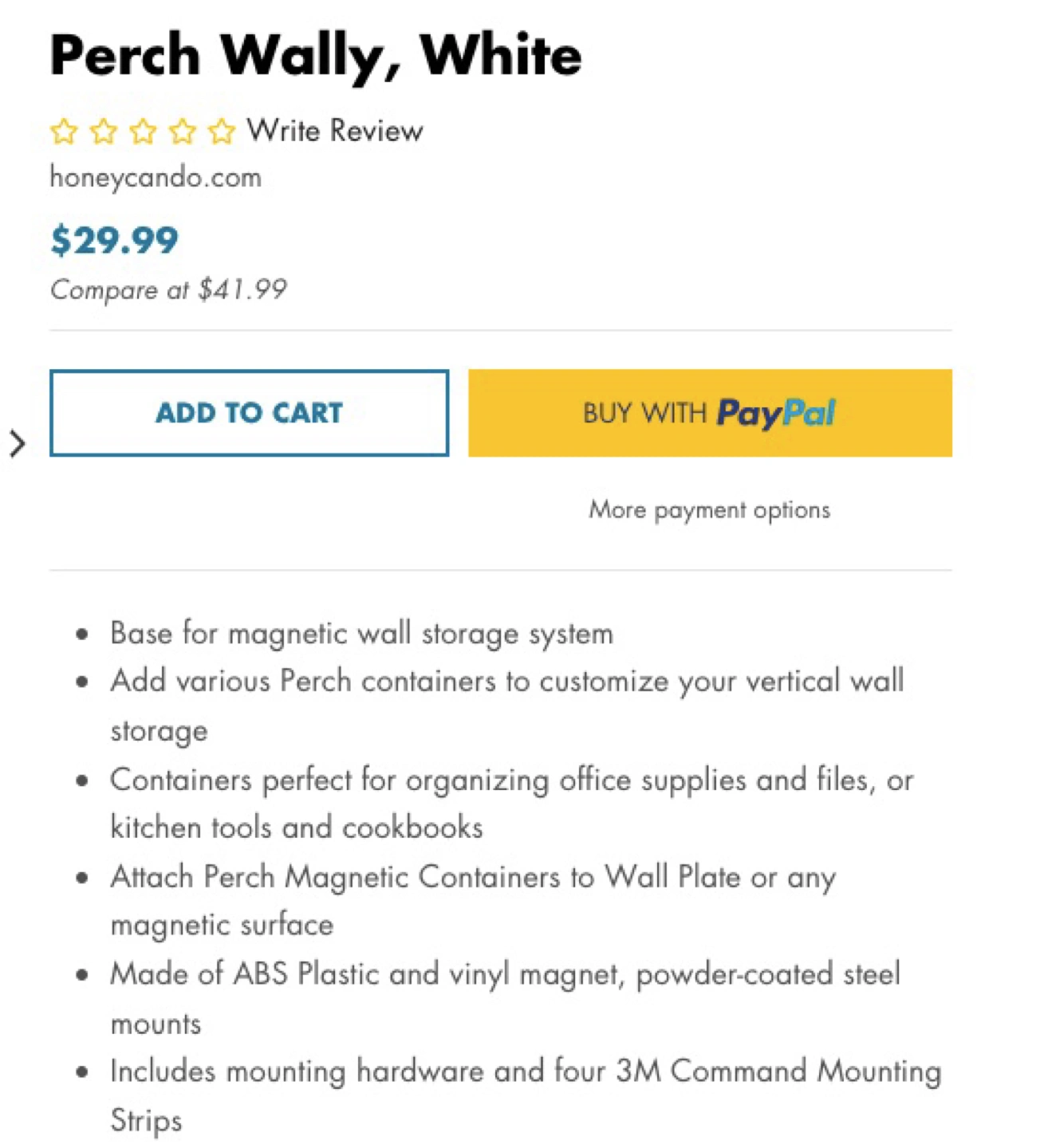Click the Compare at $41.99 text
This screenshot has height=1148, width=1040.
tap(168, 289)
